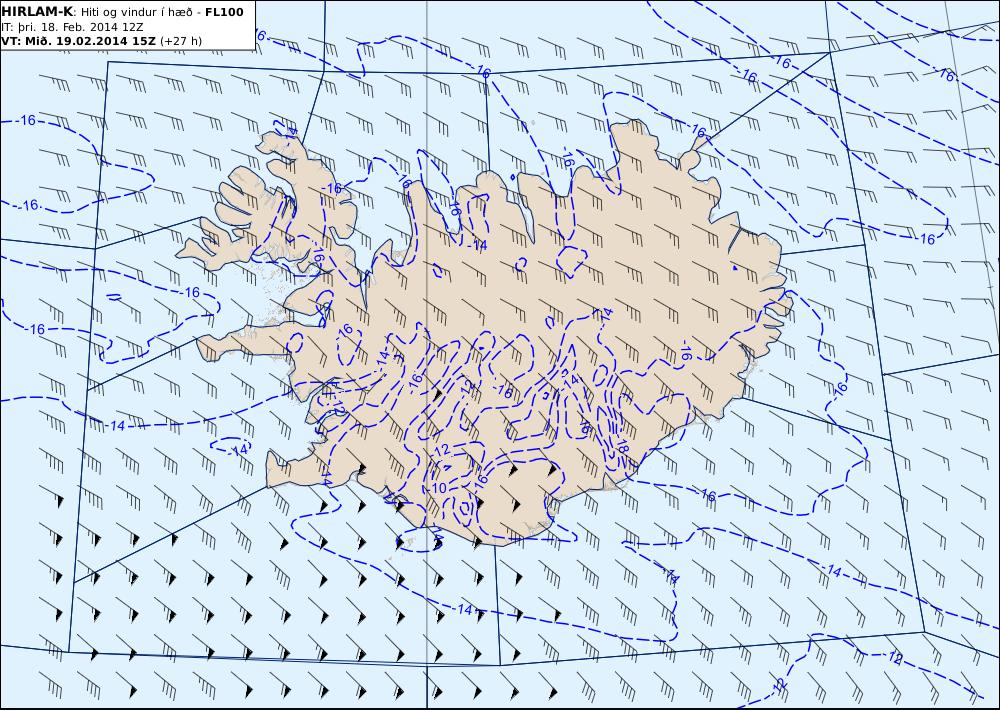Image resolution: width=1000 pixels, height=710 pixels.
Task: Click the FL100 flight level label
Action: tap(224, 12)
